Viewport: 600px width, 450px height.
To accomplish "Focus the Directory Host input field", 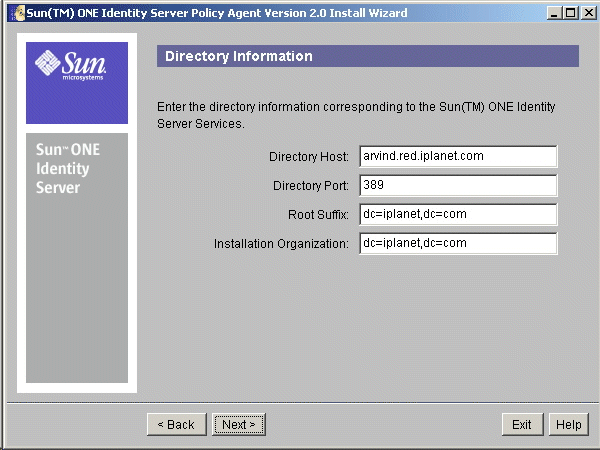I will pyautogui.click(x=458, y=156).
